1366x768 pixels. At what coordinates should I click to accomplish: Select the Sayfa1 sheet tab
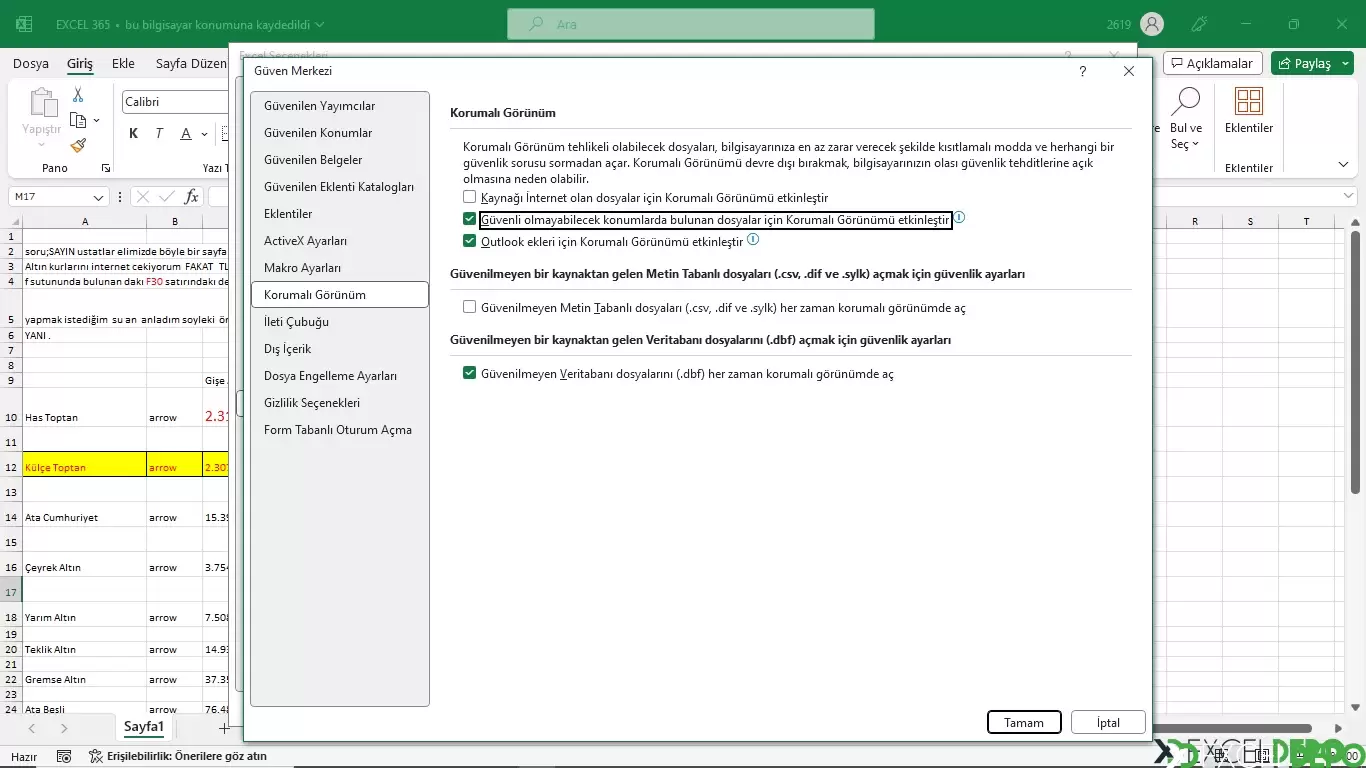[x=144, y=727]
